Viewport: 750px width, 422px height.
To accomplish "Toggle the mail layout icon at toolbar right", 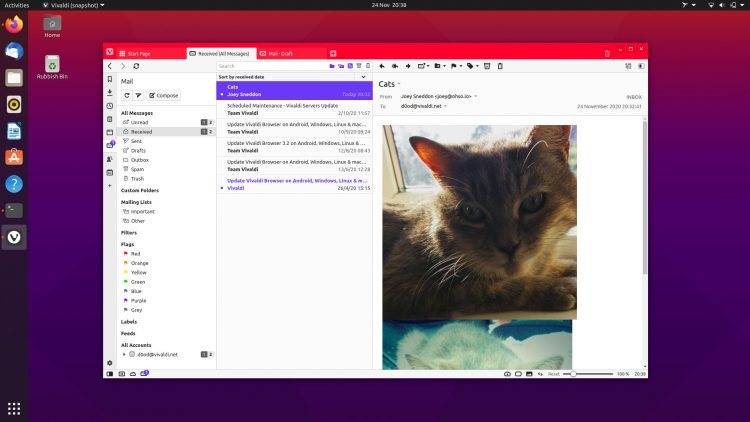I will [641, 66].
